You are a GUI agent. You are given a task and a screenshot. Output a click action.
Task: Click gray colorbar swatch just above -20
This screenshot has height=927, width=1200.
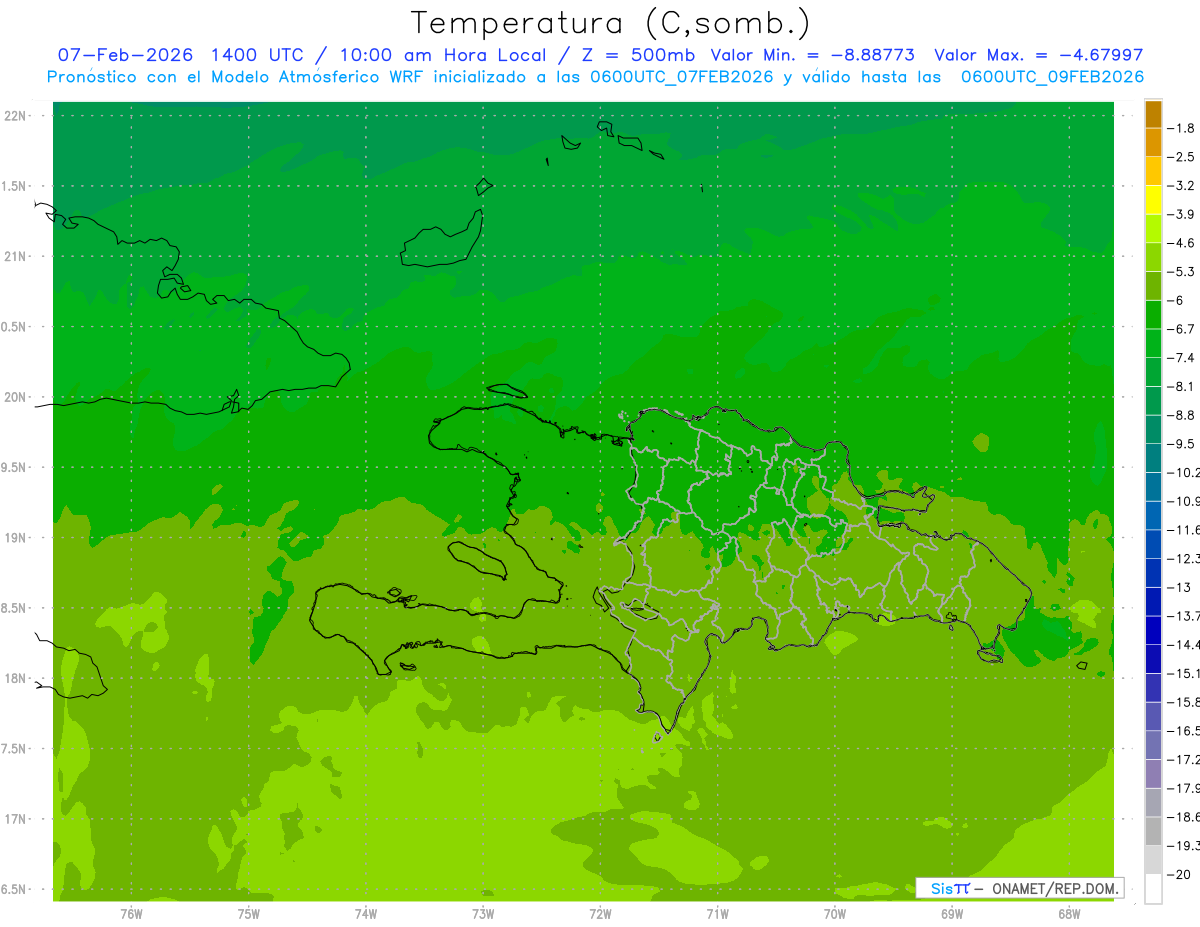[1153, 859]
